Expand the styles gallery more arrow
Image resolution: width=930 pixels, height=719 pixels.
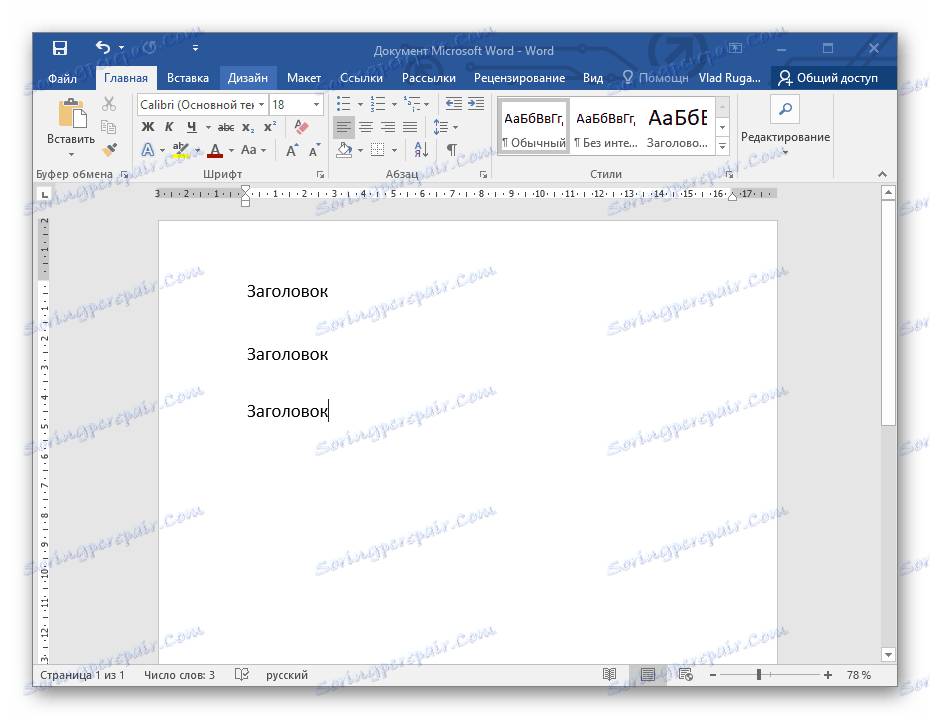tap(722, 146)
